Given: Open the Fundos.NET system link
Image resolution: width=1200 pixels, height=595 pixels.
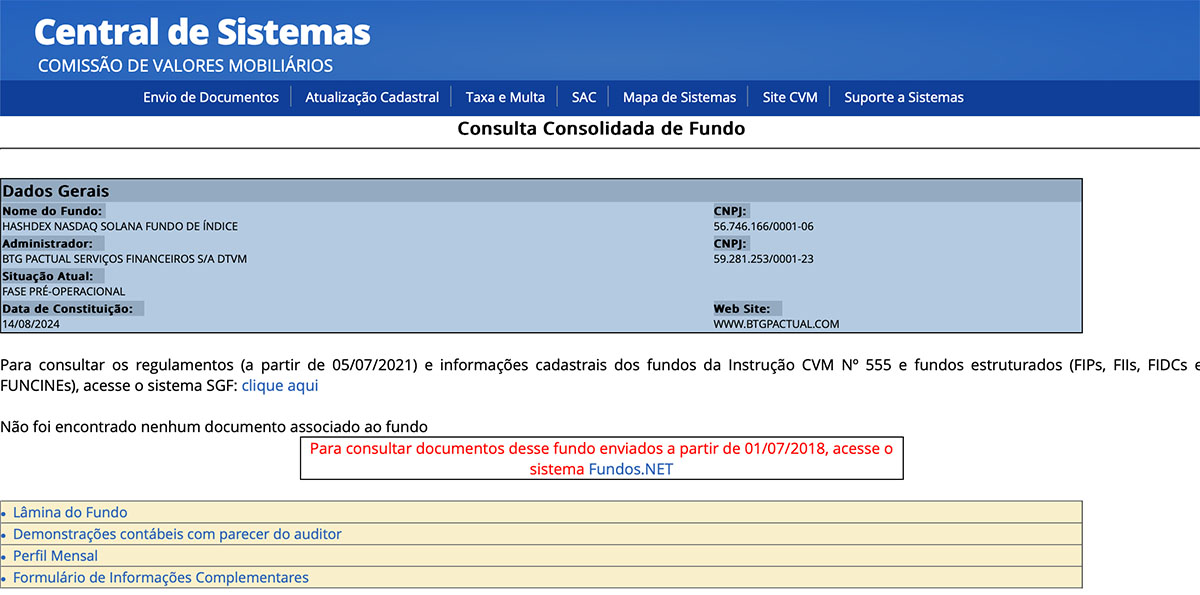Looking at the screenshot, I should (x=631, y=469).
